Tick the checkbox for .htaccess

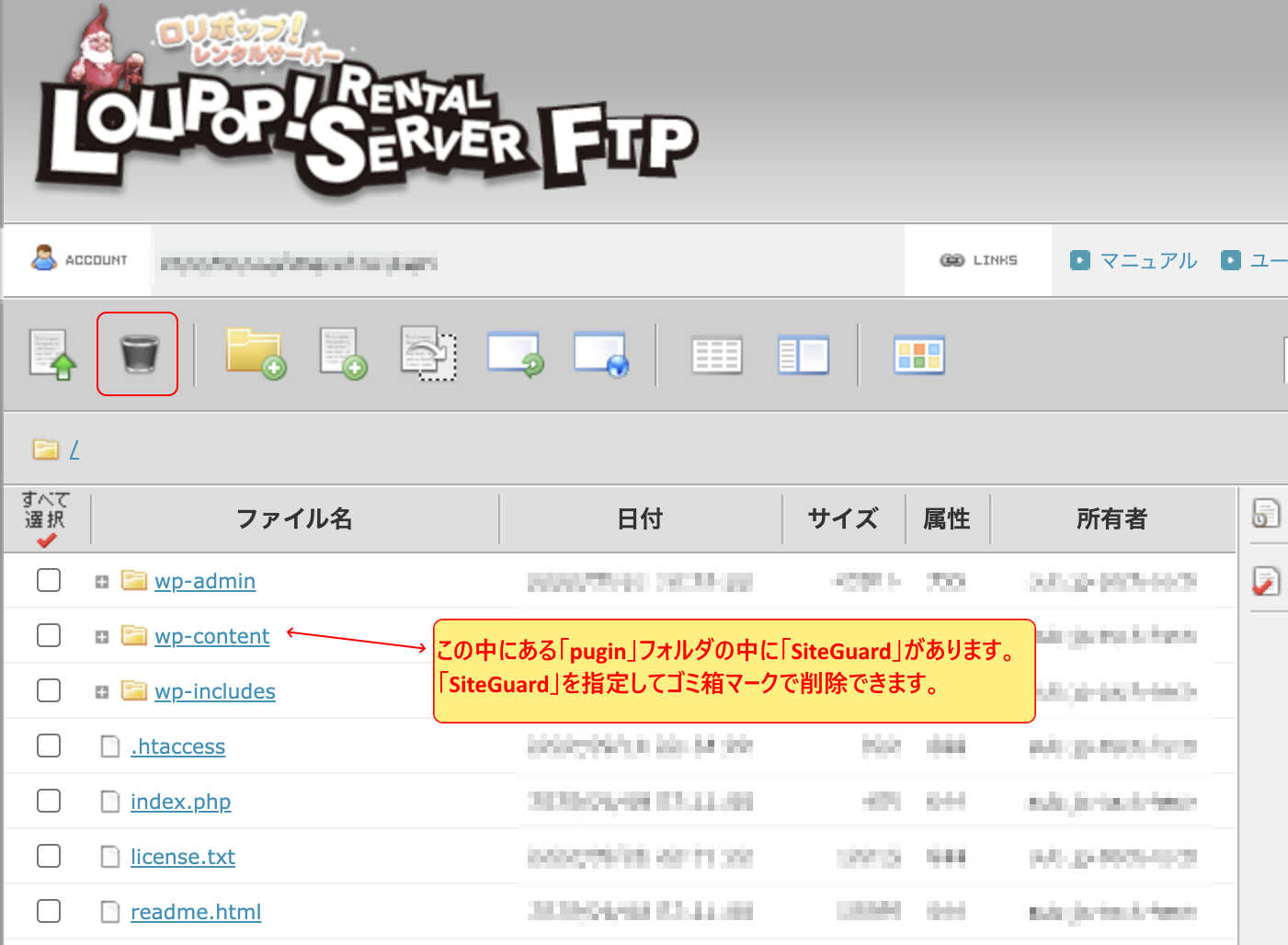coord(49,746)
